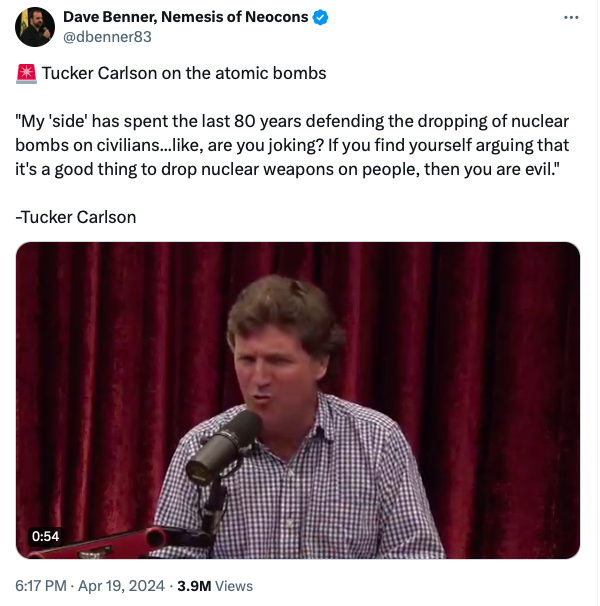Click Dave Benner's profile avatar
This screenshot has width=600, height=606.
pos(35,27)
